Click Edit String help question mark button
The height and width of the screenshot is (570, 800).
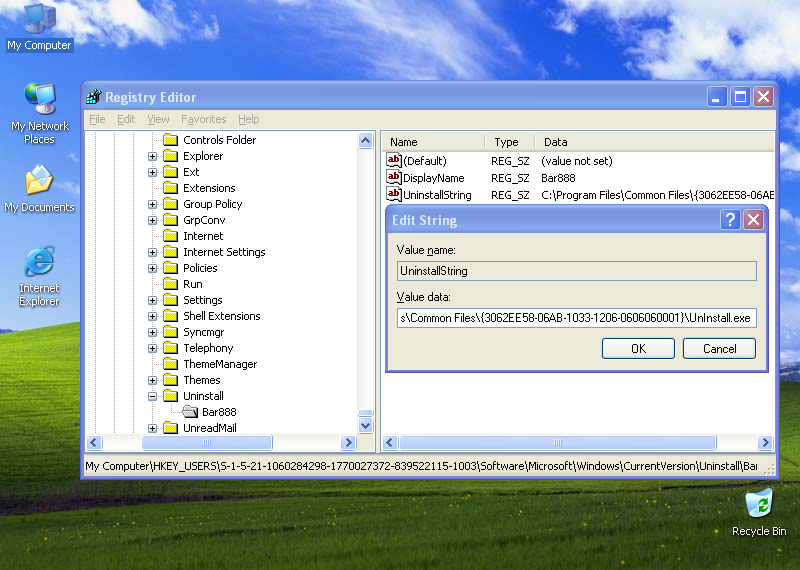coord(730,220)
